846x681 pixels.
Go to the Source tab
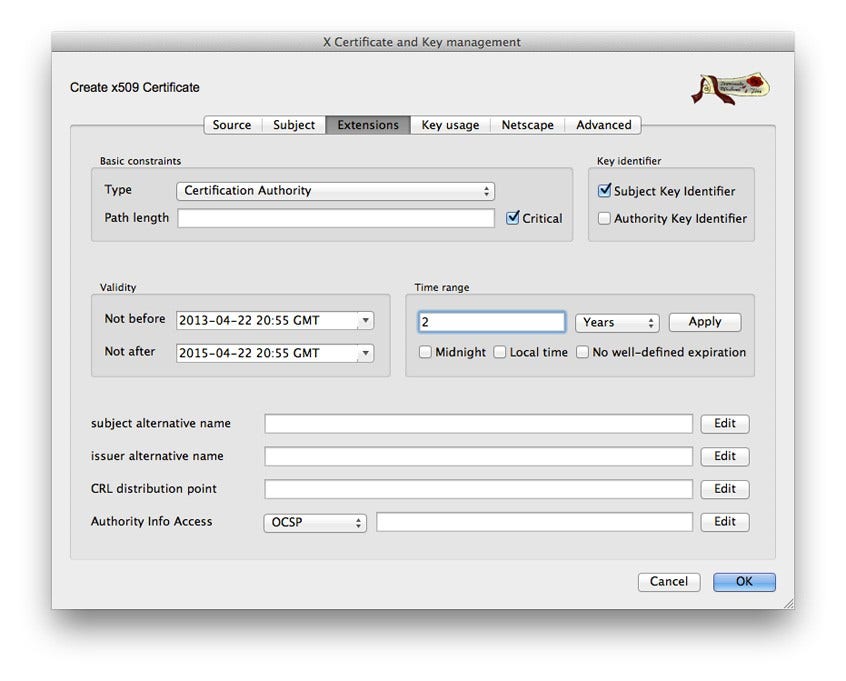(x=231, y=125)
